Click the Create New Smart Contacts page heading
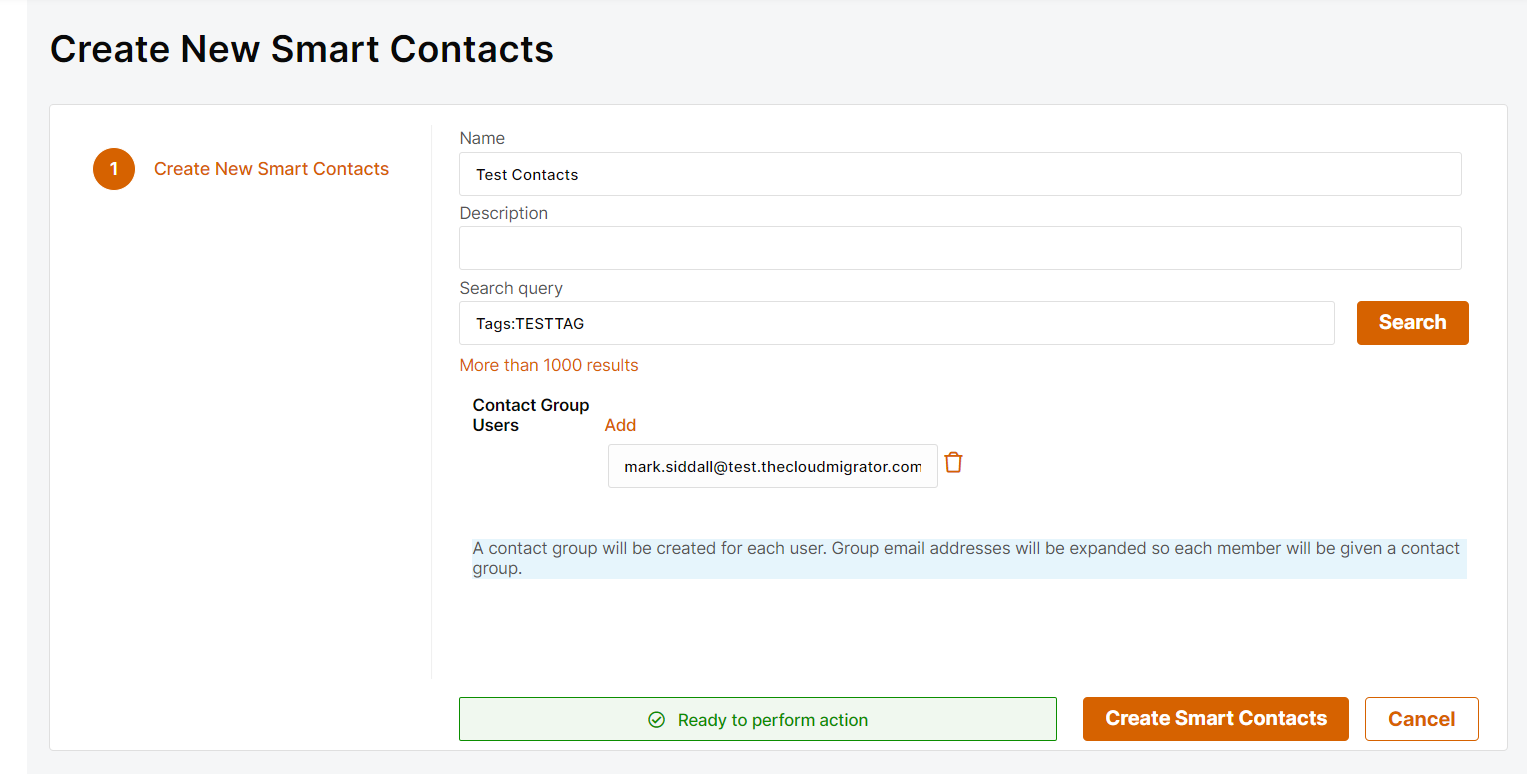Screen dimensions: 1527x774 click(x=301, y=48)
